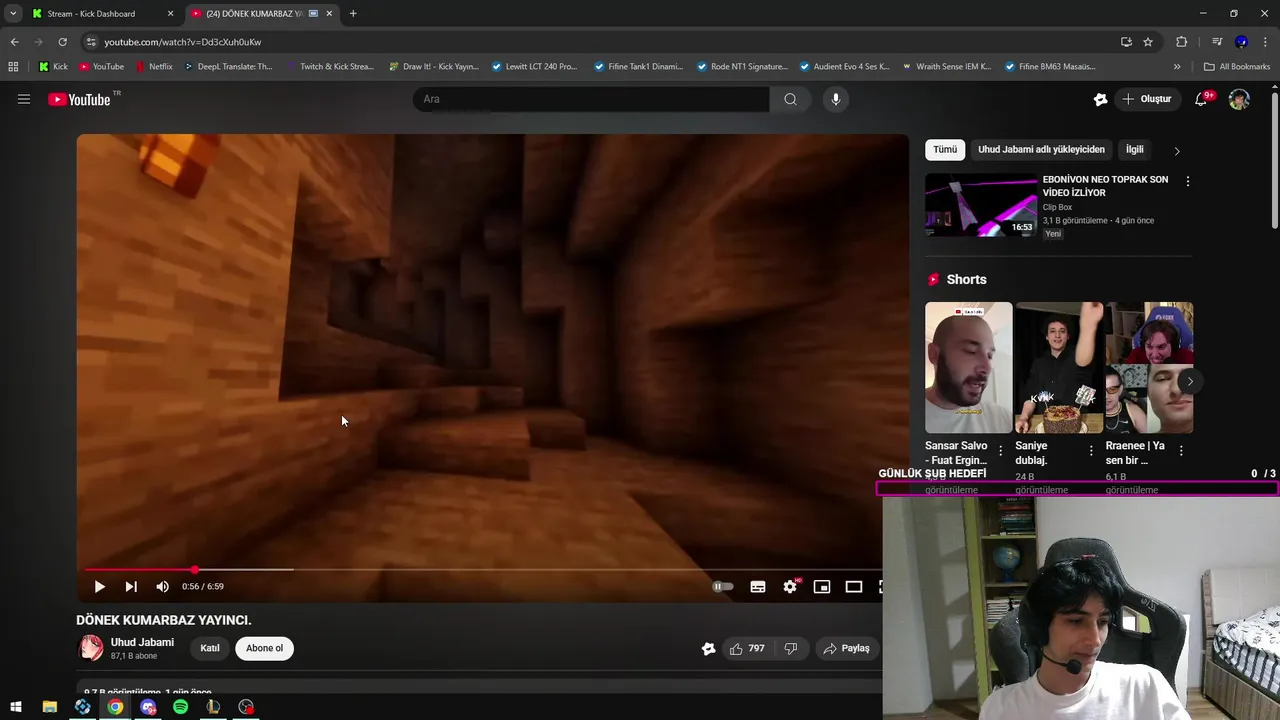The width and height of the screenshot is (1280, 720).
Task: Share the video via Paylaş
Action: coord(846,649)
